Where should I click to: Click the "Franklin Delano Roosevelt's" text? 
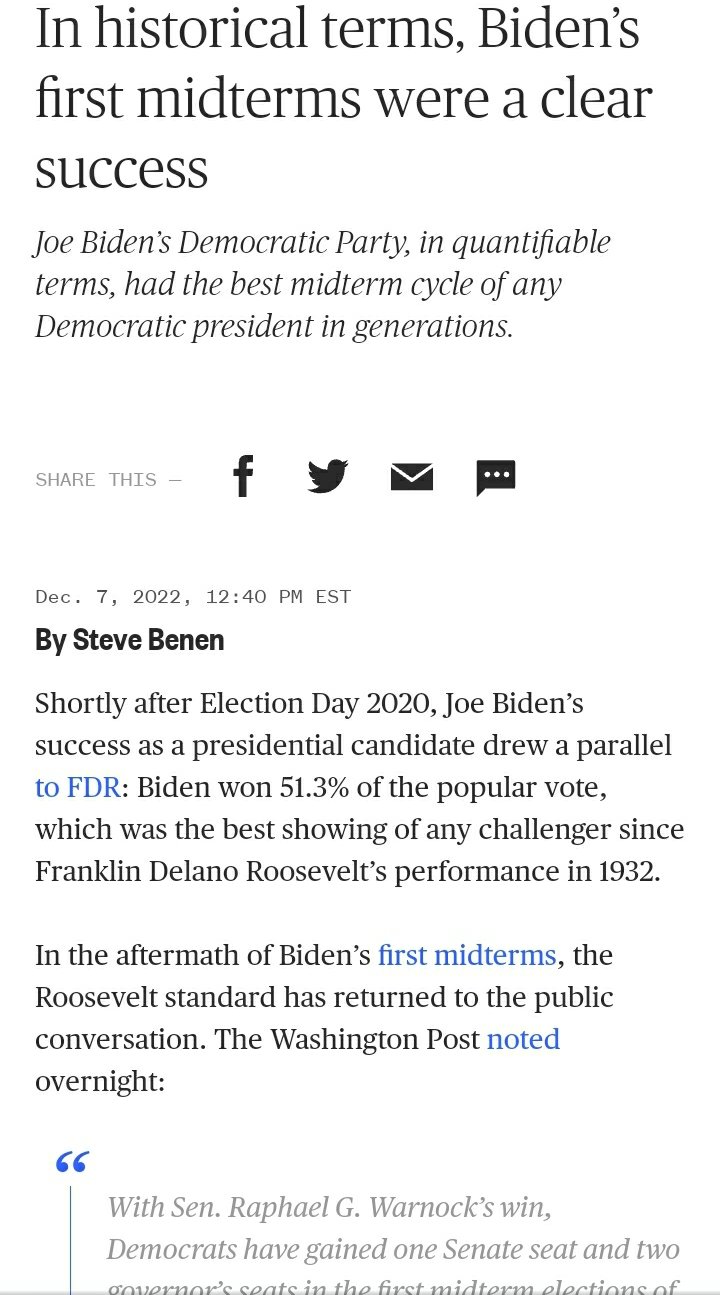pyautogui.click(x=211, y=871)
